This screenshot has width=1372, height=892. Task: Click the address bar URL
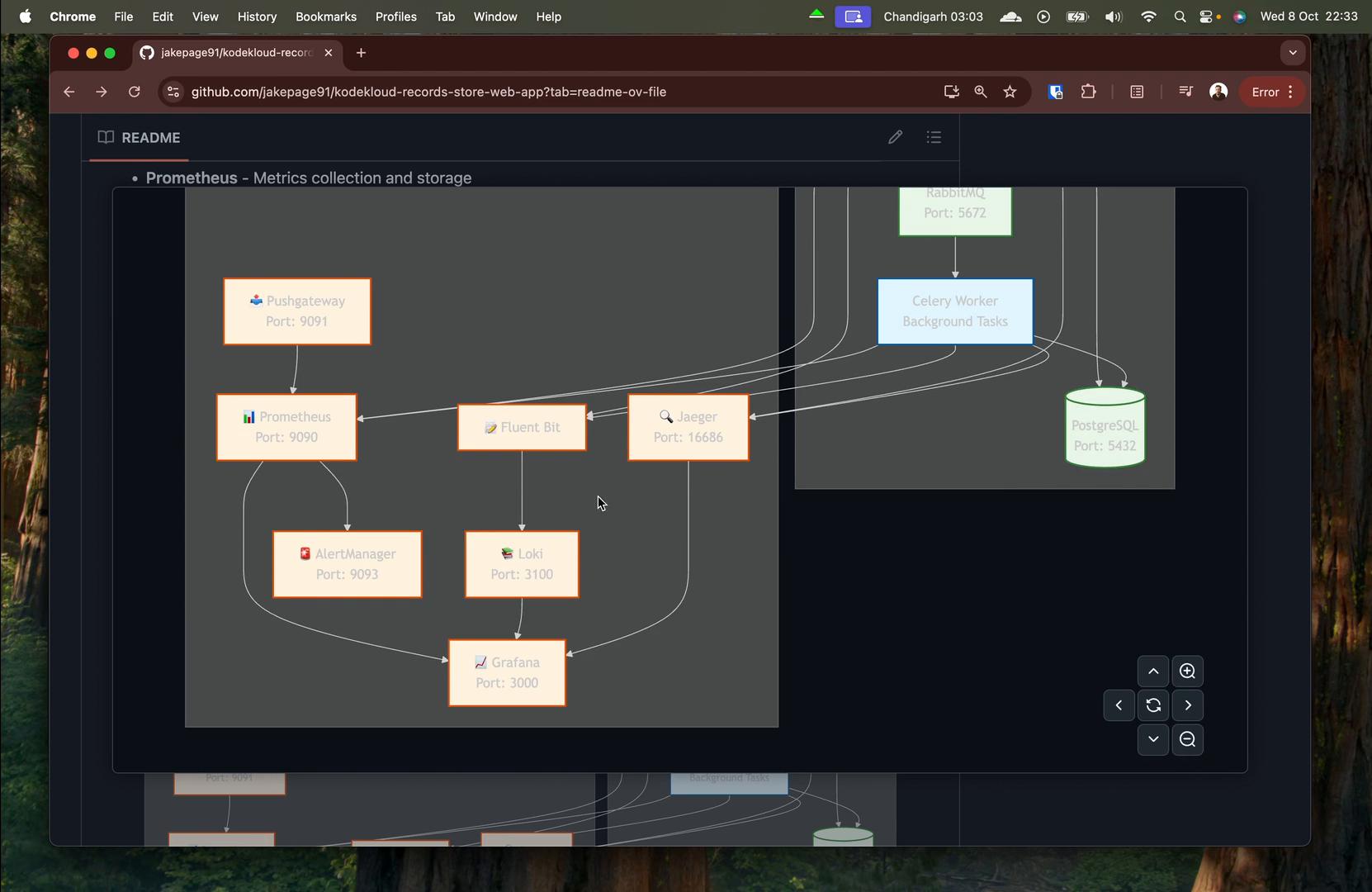pyautogui.click(x=428, y=92)
